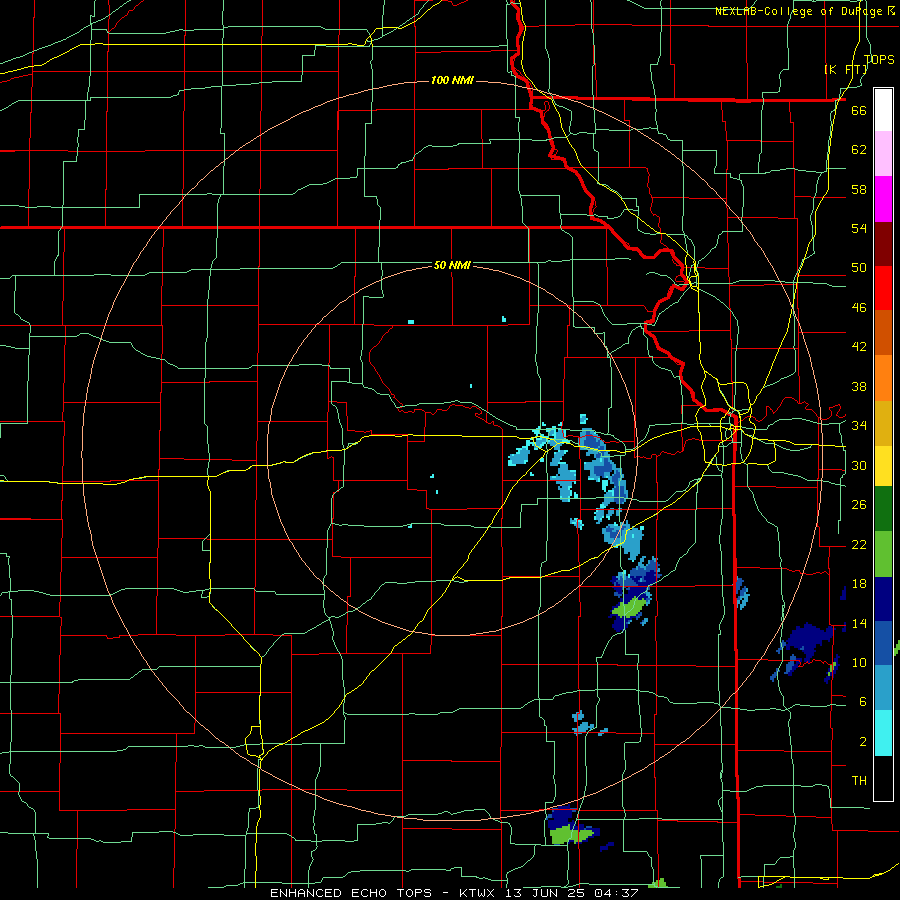
Task: Click the legend value "62"
Action: coord(859,150)
